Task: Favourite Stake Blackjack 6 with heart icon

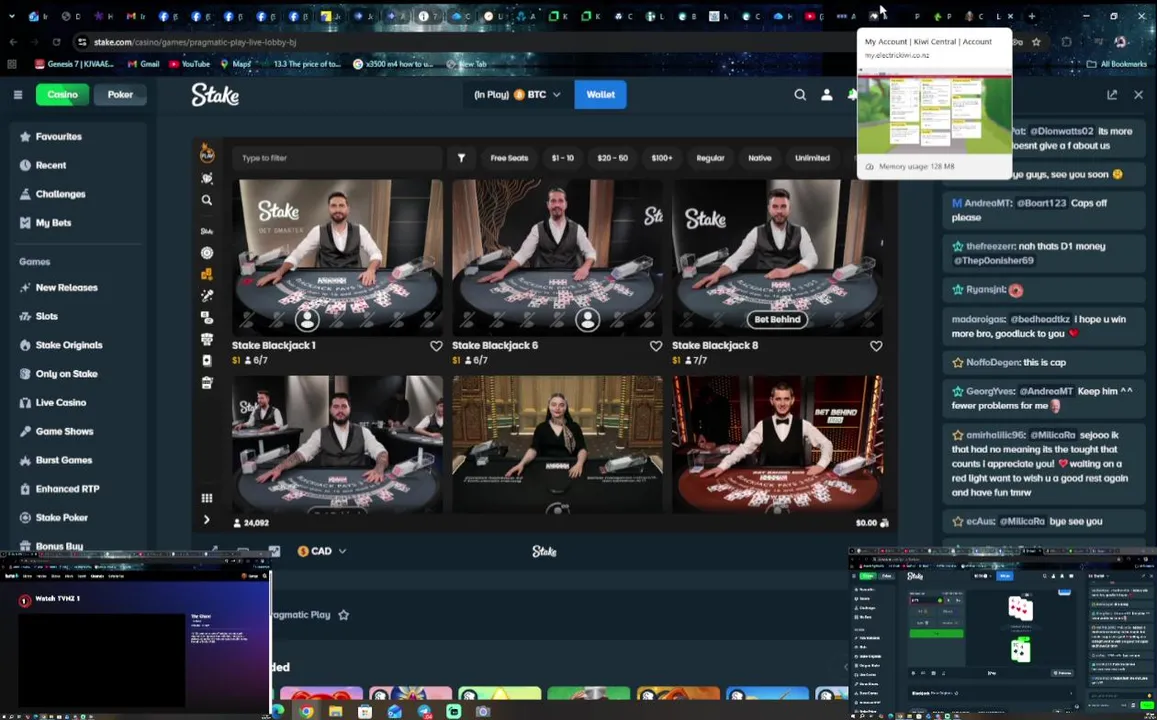Action: pyautogui.click(x=656, y=346)
